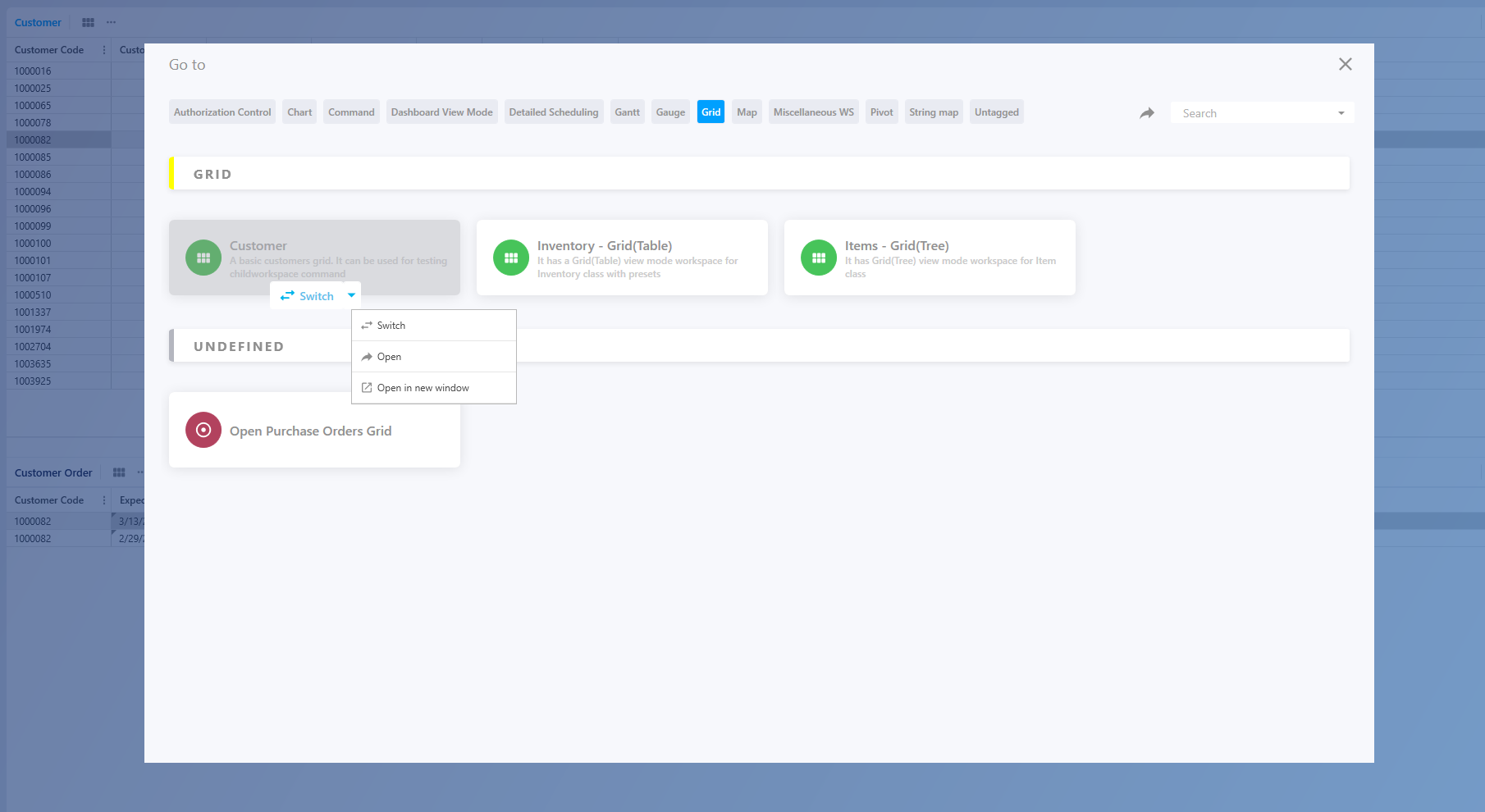The height and width of the screenshot is (812, 1485).
Task: Click the ellipsis icon beside Customer workspace title
Action: point(111,22)
